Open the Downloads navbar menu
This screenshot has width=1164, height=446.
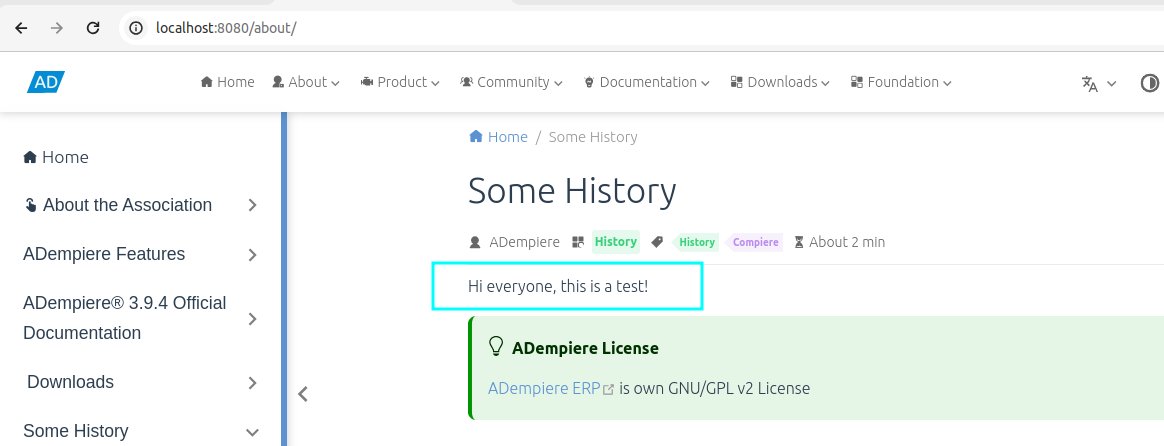(x=780, y=82)
